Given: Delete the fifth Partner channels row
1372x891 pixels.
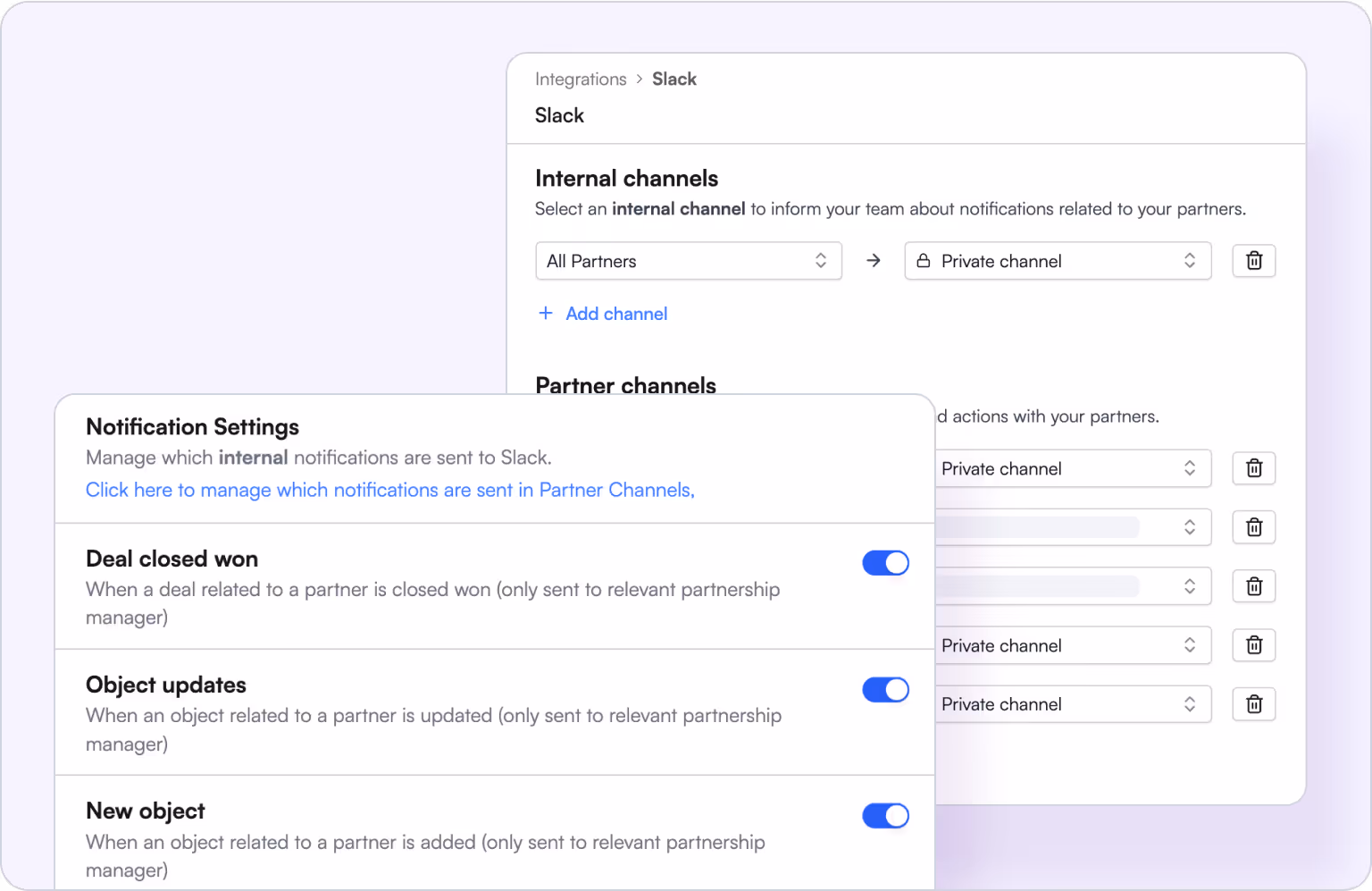Looking at the screenshot, I should pos(1253,704).
